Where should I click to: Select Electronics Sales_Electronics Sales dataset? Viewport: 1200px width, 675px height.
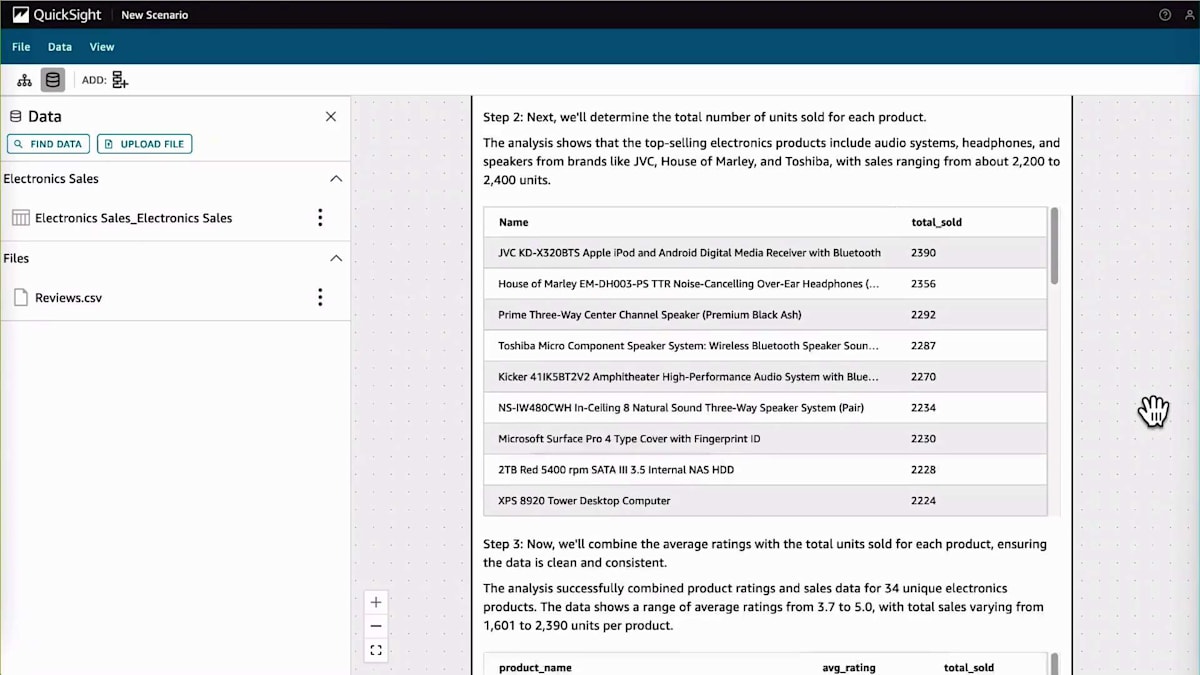(133, 218)
